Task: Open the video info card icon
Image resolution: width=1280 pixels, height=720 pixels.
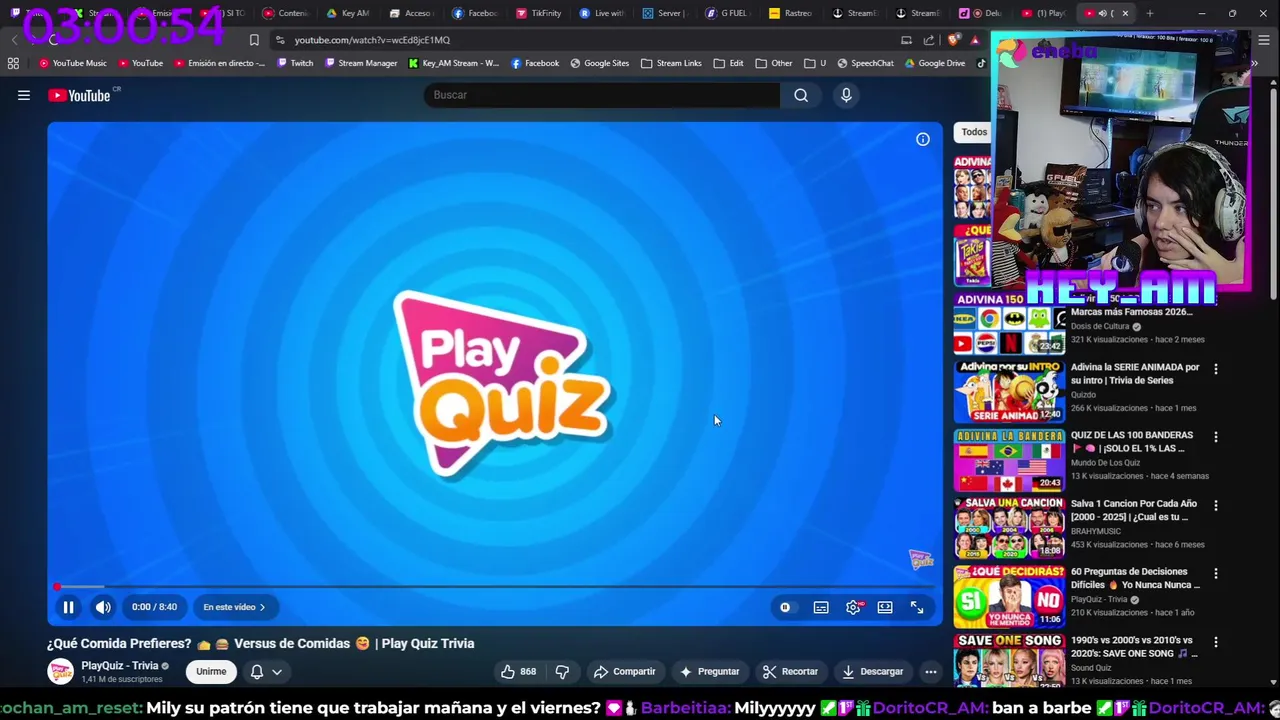Action: [923, 139]
